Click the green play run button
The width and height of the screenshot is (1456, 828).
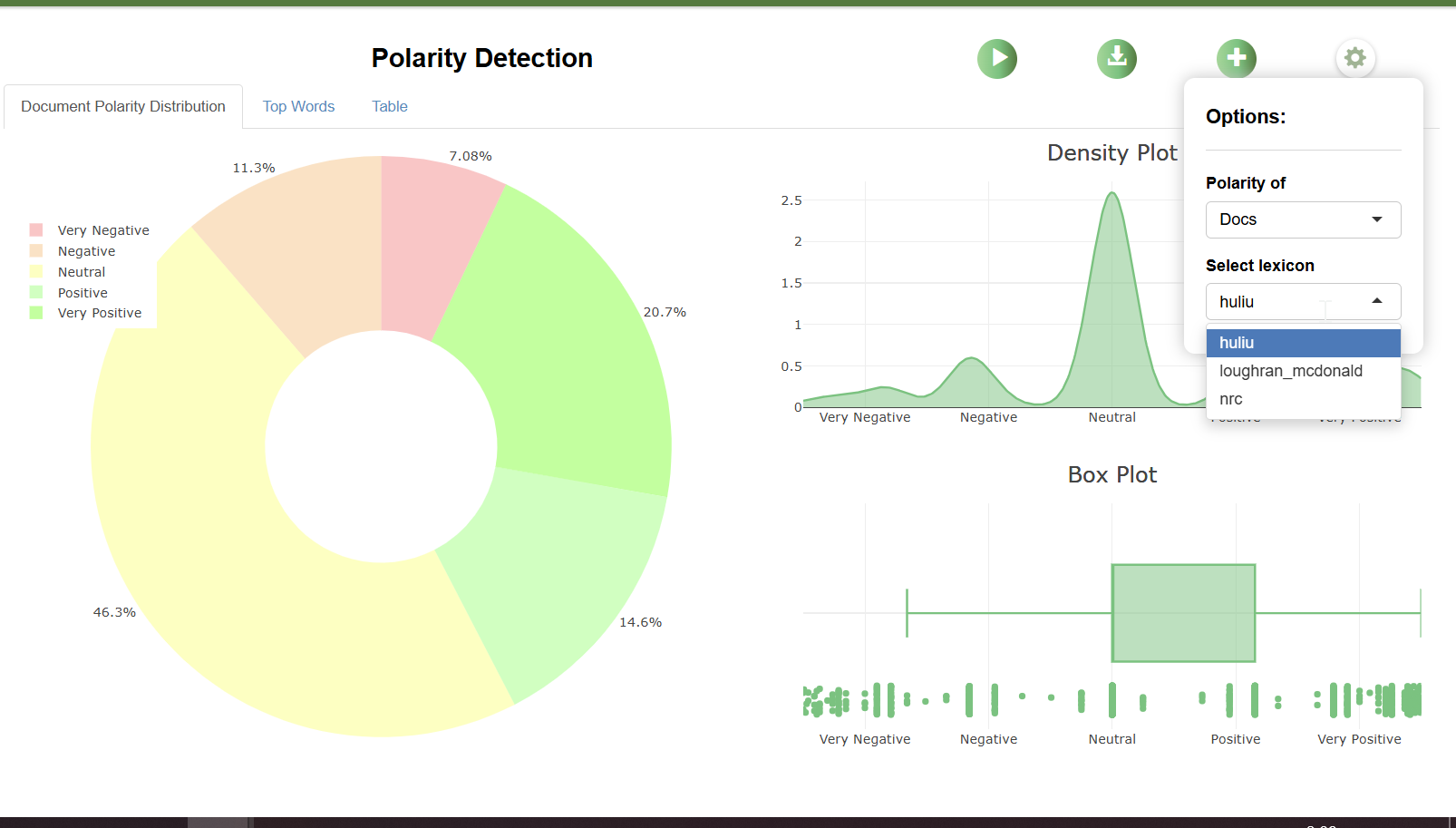pyautogui.click(x=997, y=59)
